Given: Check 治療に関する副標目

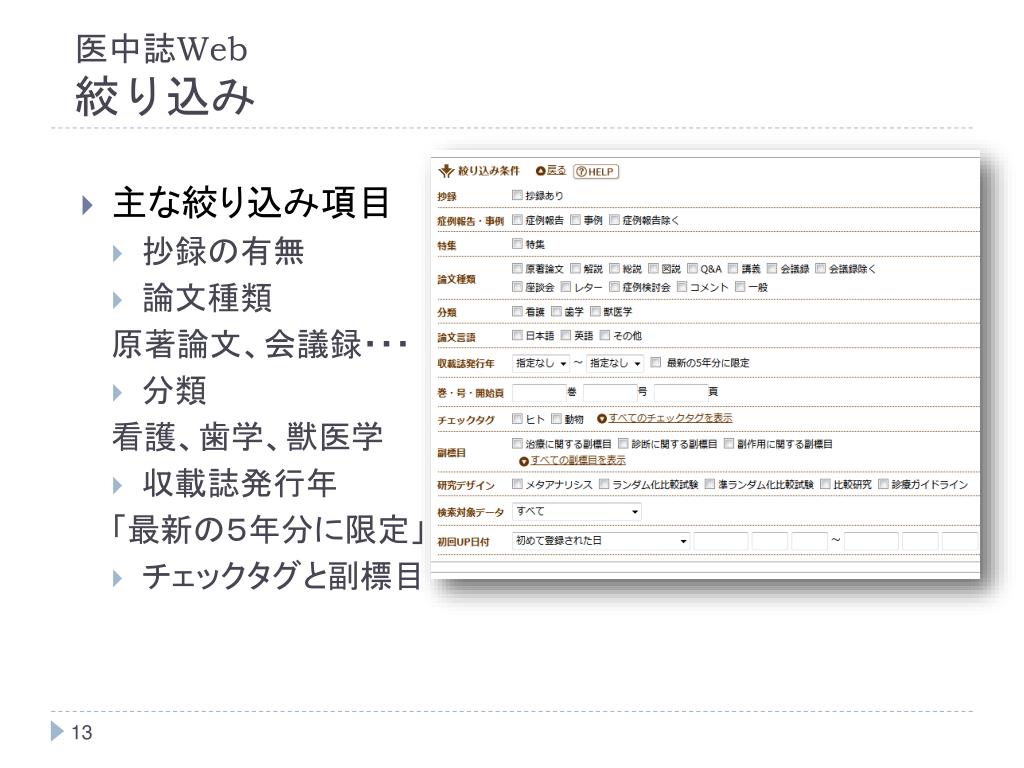Looking at the screenshot, I should click(517, 444).
